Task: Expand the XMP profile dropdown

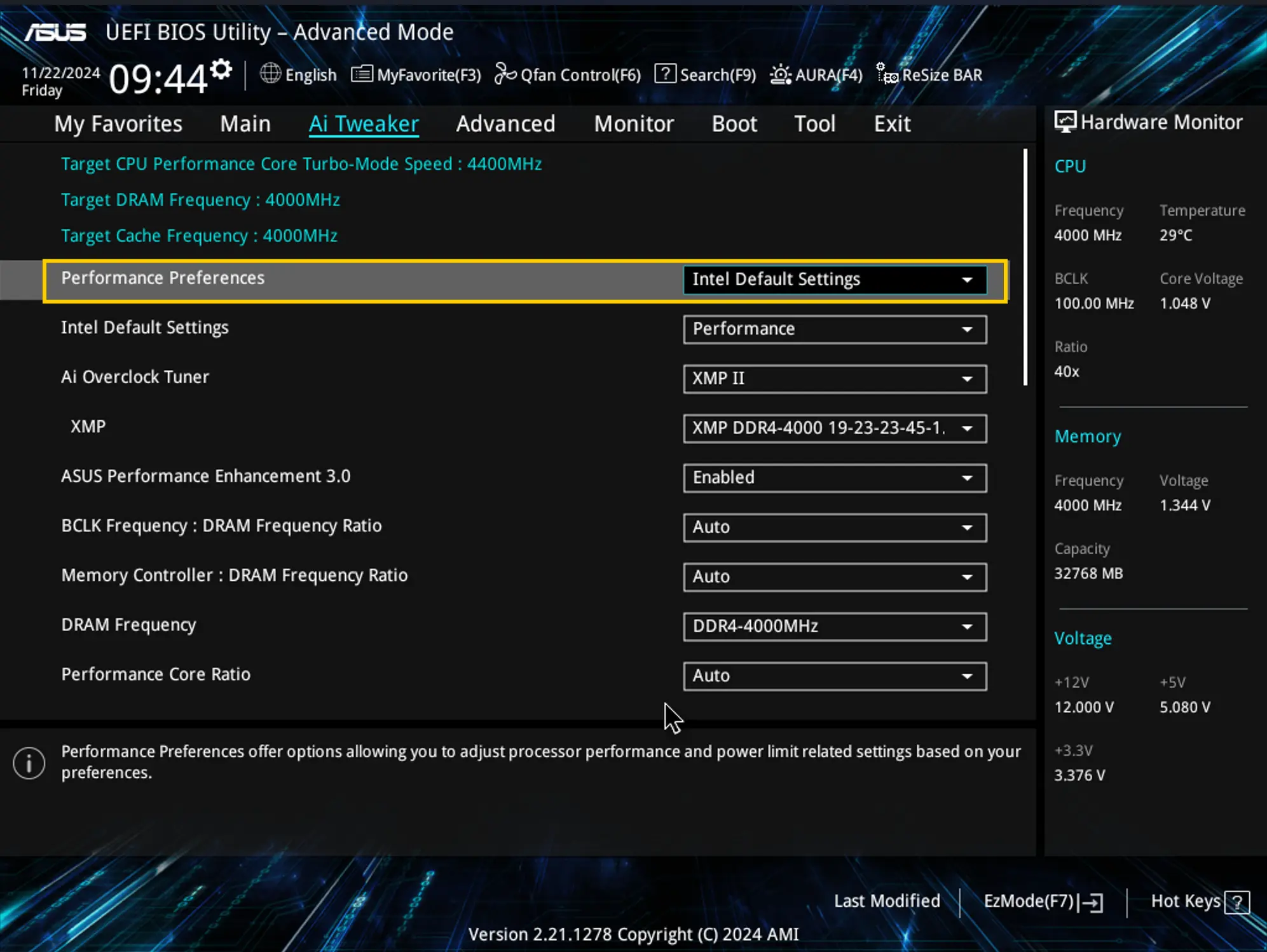Action: click(835, 428)
